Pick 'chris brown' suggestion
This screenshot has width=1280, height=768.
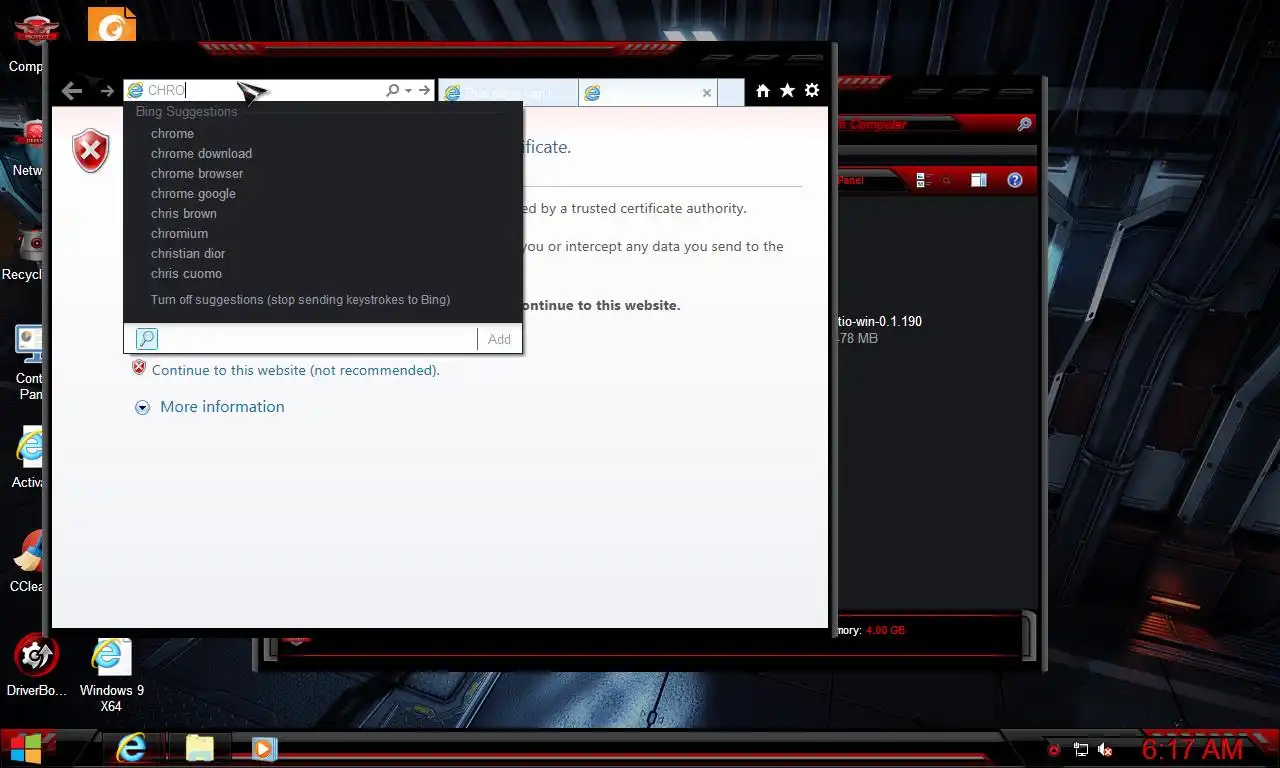pos(183,213)
